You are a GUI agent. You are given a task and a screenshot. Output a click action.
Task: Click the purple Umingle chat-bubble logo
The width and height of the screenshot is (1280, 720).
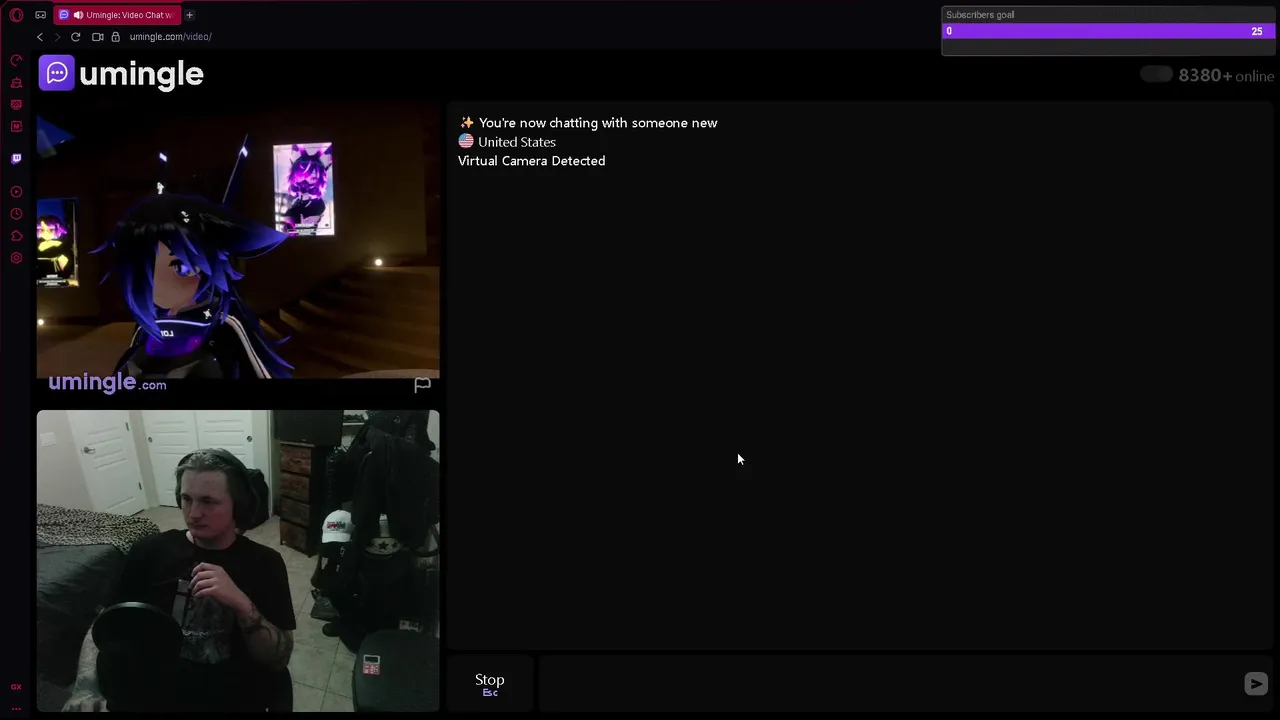56,73
